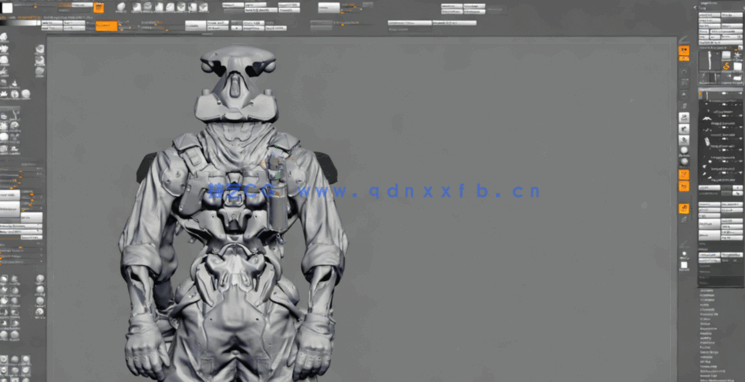Toggle the wide orange button in second toolbar row
This screenshot has height=382, width=745.
coord(106,26)
